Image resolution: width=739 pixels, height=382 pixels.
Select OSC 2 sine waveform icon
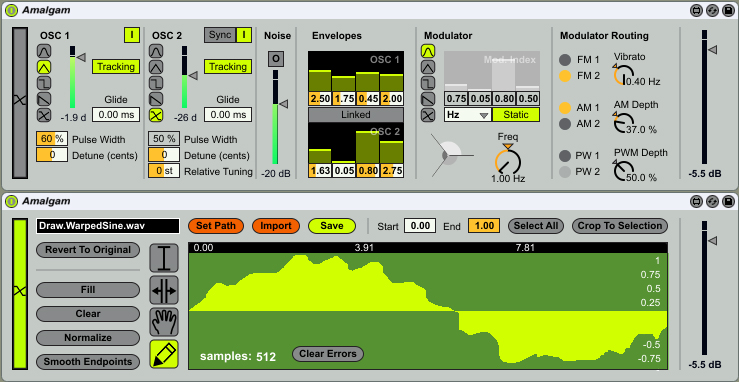(x=156, y=51)
